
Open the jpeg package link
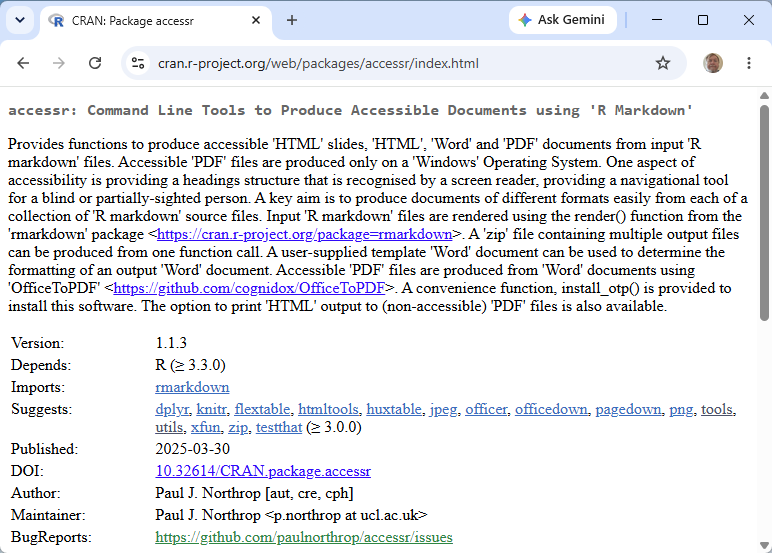[x=443, y=409]
